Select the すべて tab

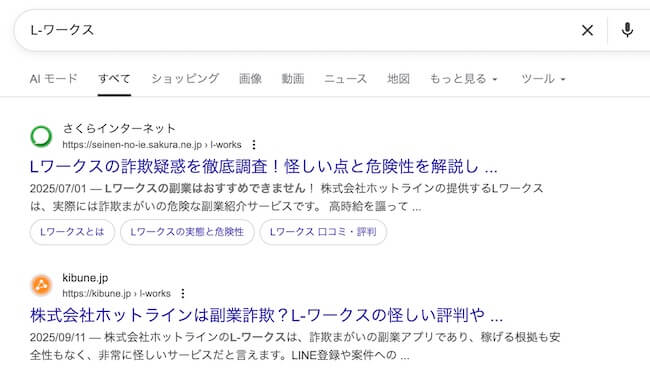pyautogui.click(x=114, y=78)
